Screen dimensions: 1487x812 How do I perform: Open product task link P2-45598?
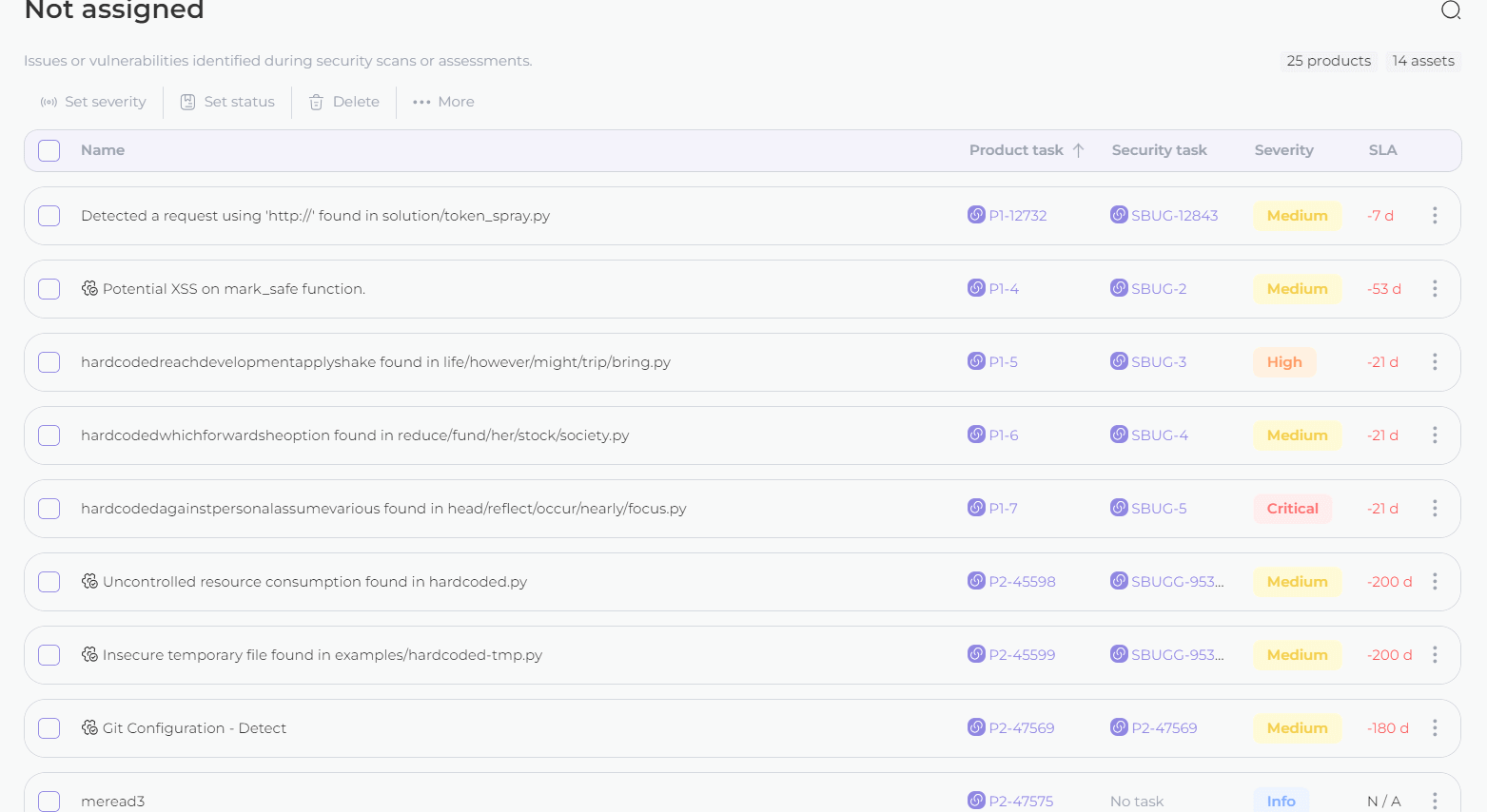point(1022,582)
